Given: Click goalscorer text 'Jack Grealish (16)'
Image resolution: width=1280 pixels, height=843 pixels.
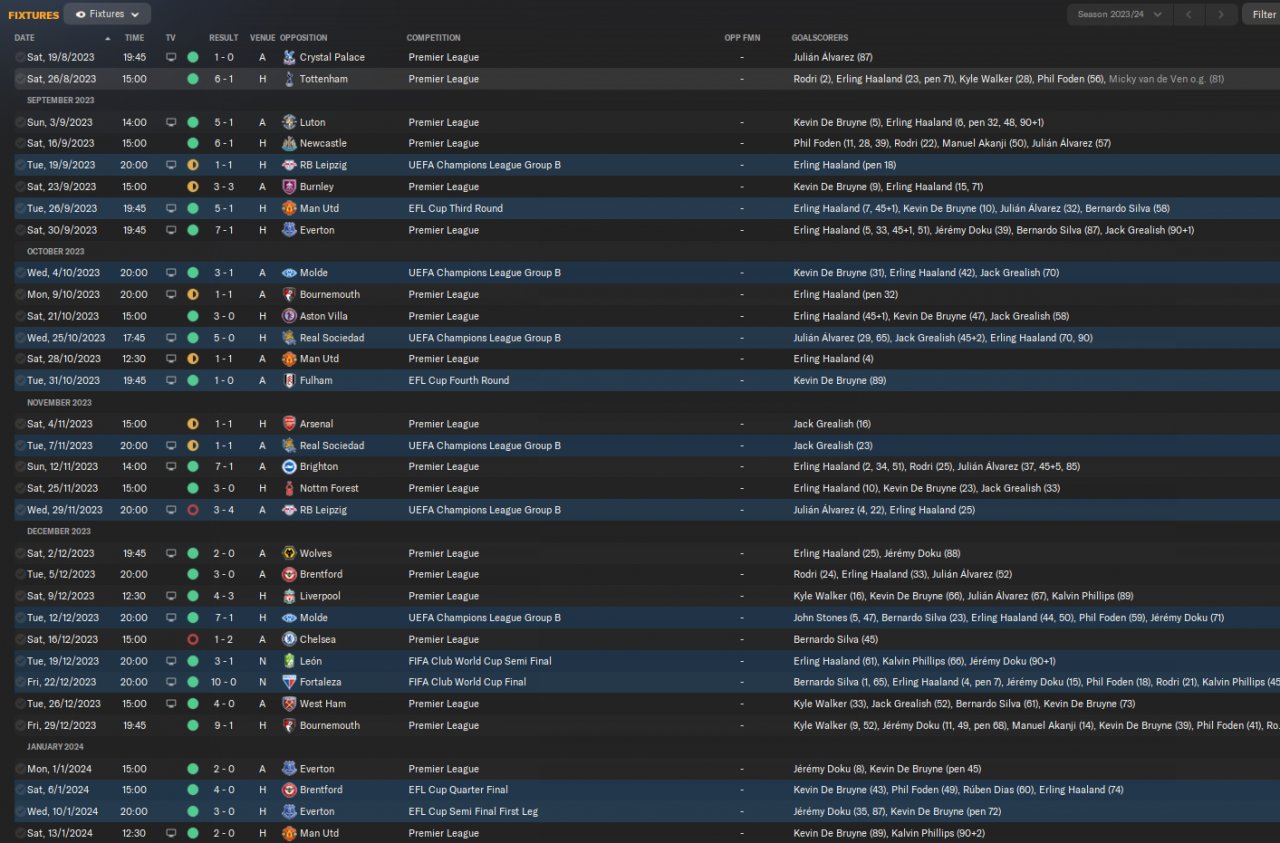Looking at the screenshot, I should pyautogui.click(x=832, y=424).
